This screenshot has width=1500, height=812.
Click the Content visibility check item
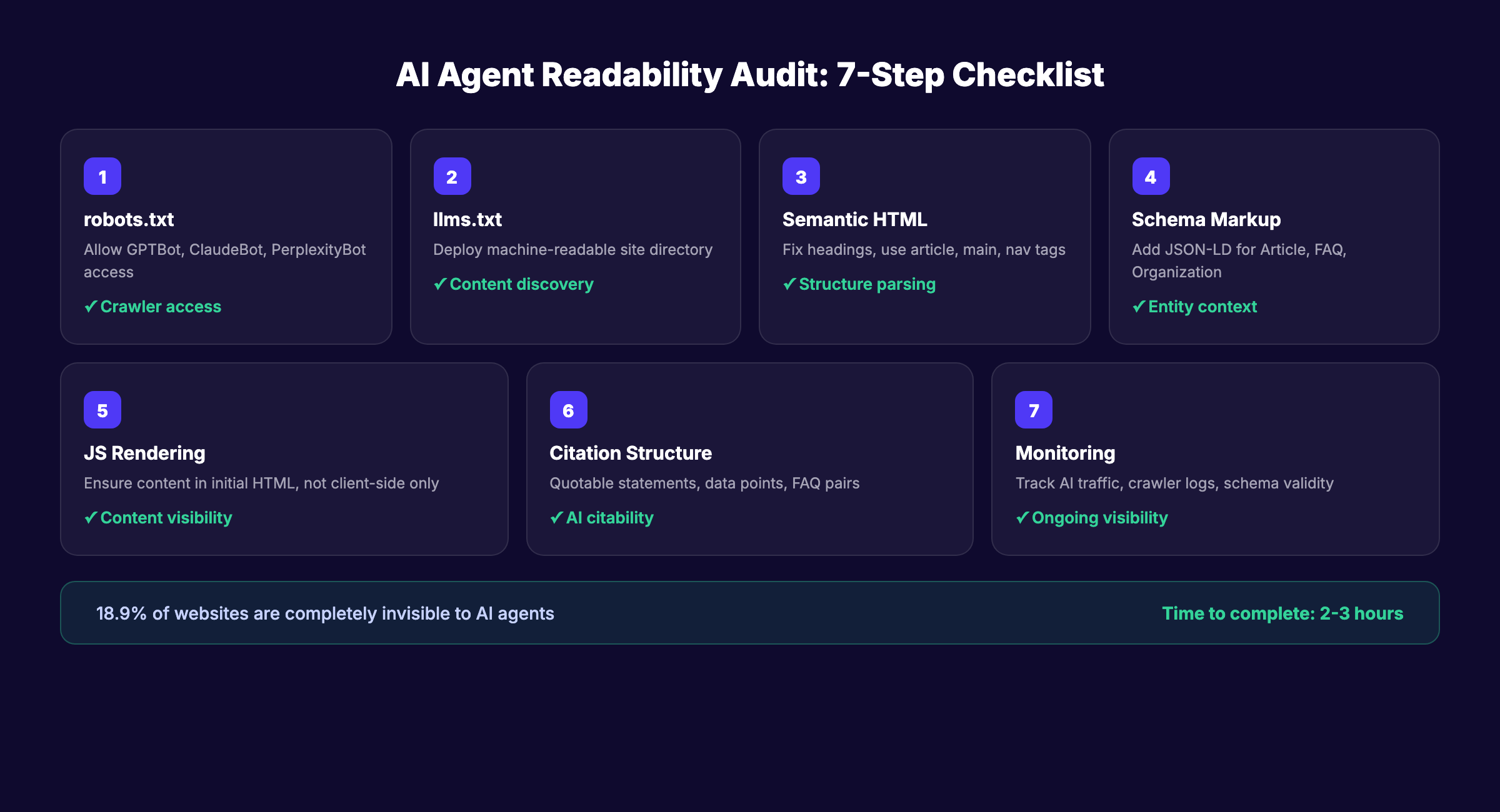pyautogui.click(x=158, y=517)
